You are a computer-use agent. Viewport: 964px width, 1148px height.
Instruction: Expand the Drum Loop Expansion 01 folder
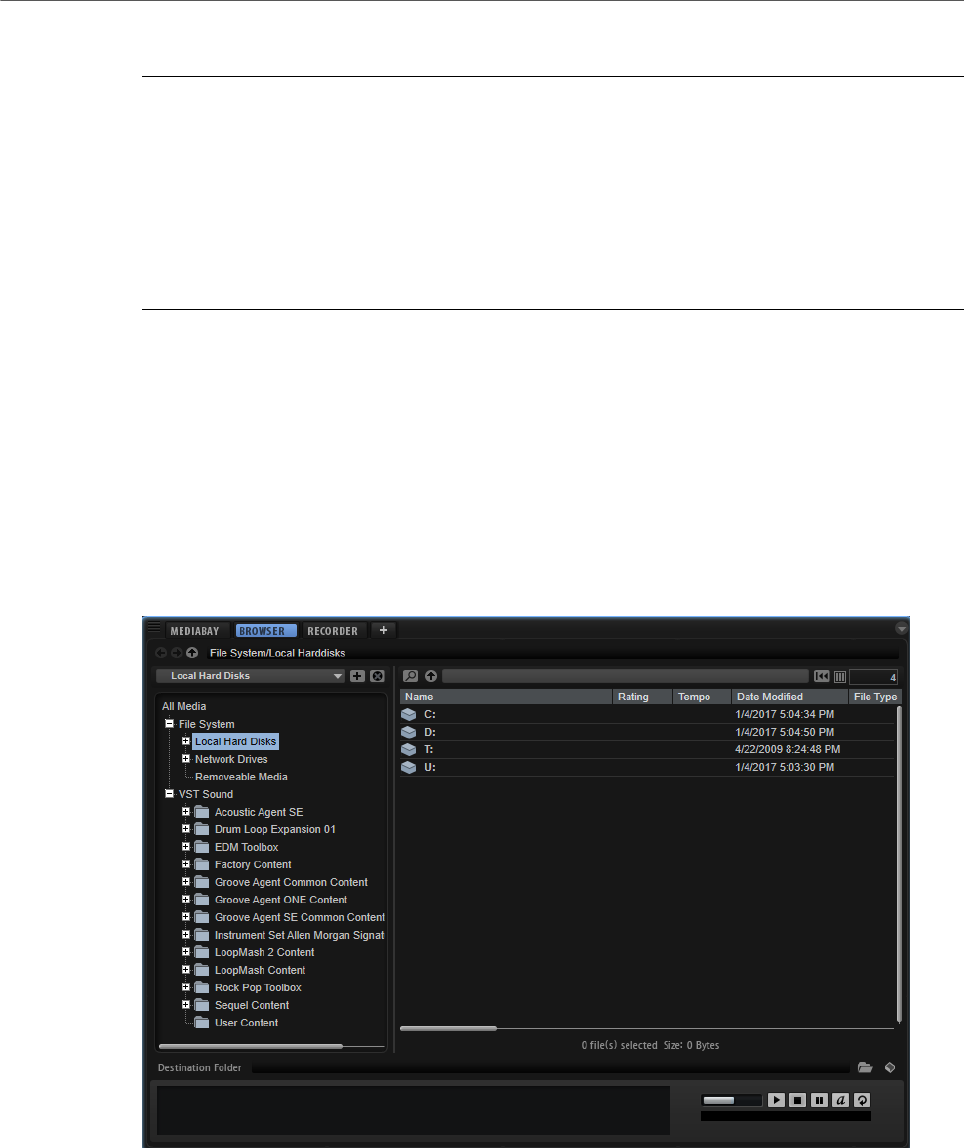[186, 829]
